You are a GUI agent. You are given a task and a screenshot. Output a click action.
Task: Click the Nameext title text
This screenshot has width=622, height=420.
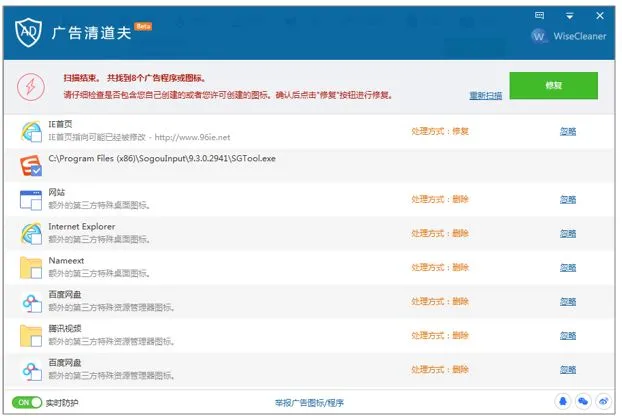pyautogui.click(x=66, y=261)
